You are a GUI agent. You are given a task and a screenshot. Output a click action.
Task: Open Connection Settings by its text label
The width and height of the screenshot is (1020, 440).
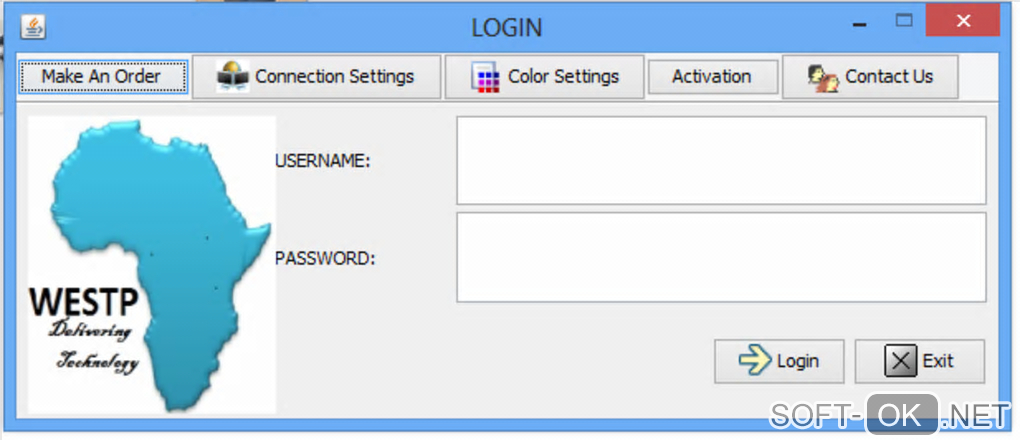coord(334,76)
